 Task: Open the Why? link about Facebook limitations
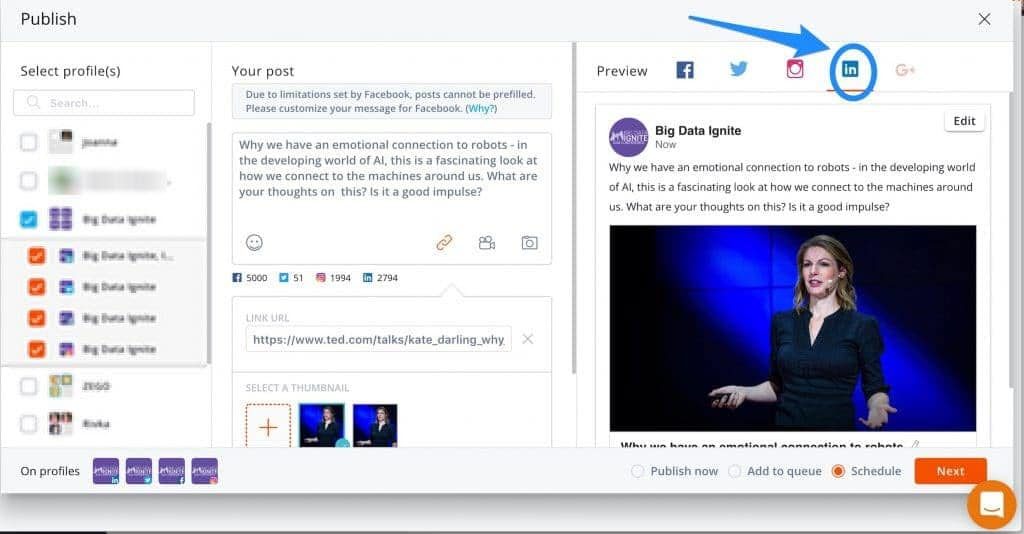coord(481,108)
